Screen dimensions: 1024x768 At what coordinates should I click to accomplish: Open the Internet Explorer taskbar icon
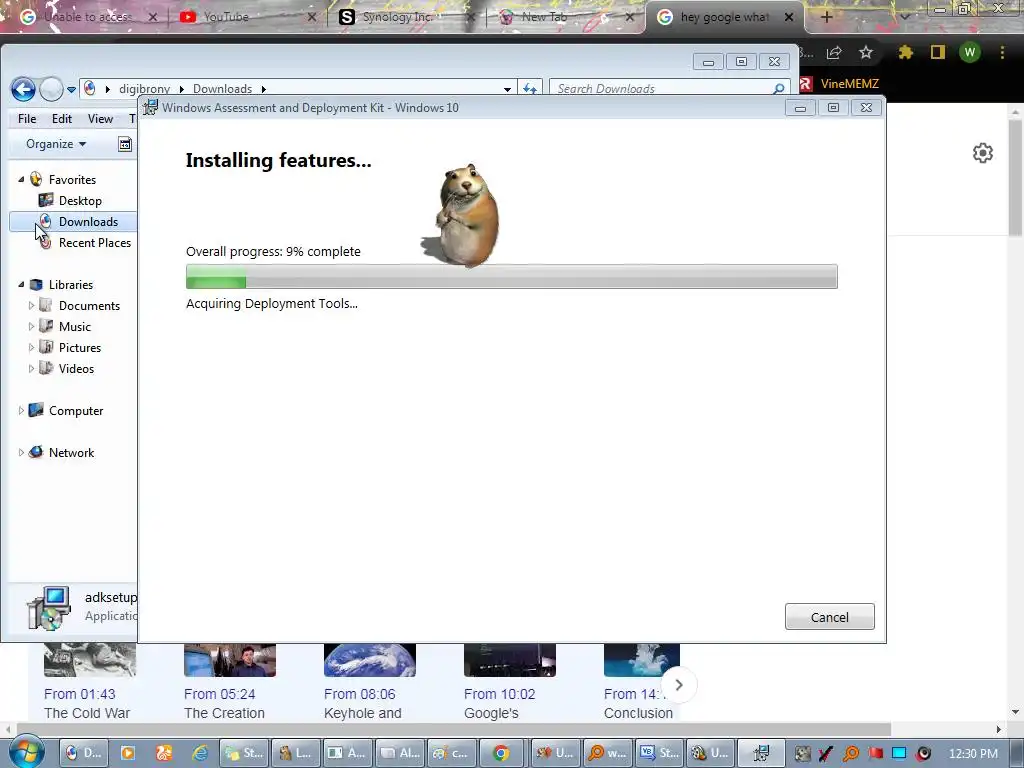click(x=200, y=753)
